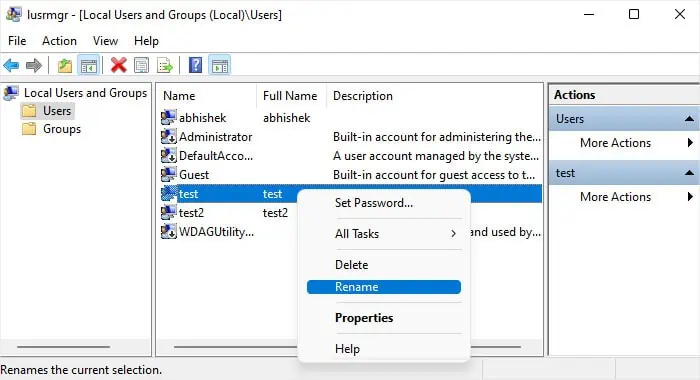
Task: Collapse the Users section in Actions pane
Action: (x=689, y=119)
